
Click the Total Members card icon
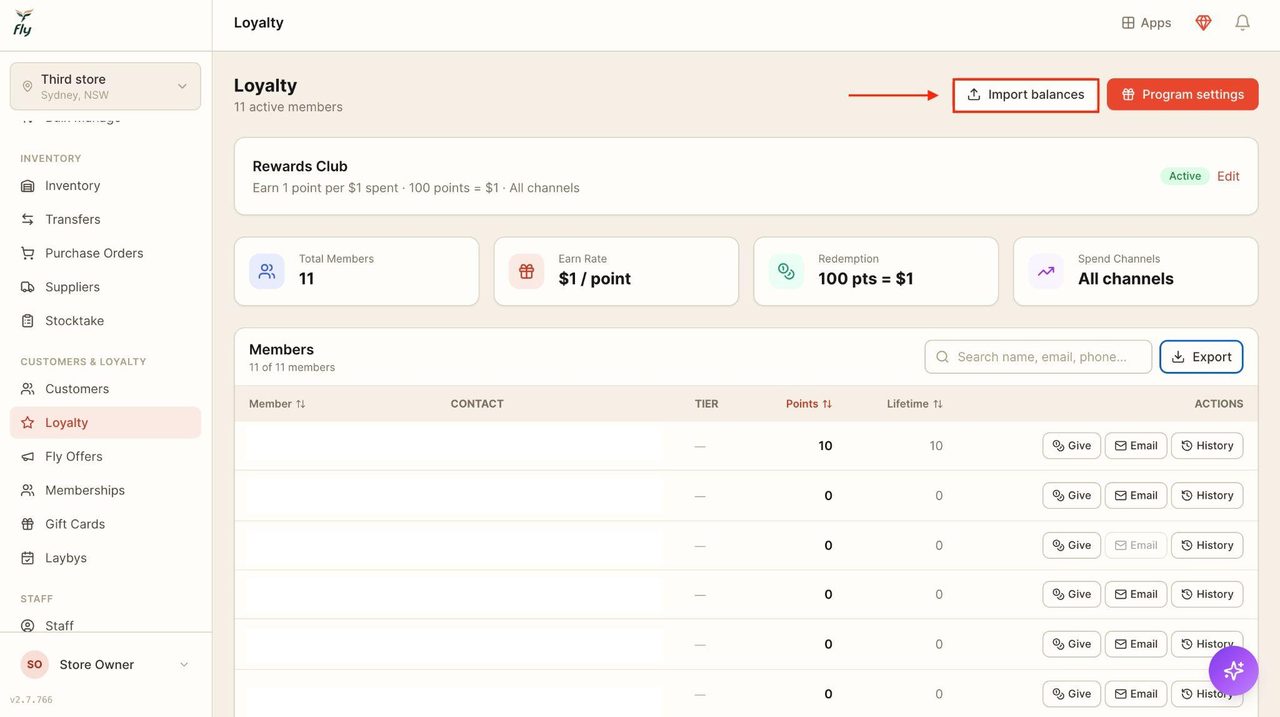tap(267, 271)
